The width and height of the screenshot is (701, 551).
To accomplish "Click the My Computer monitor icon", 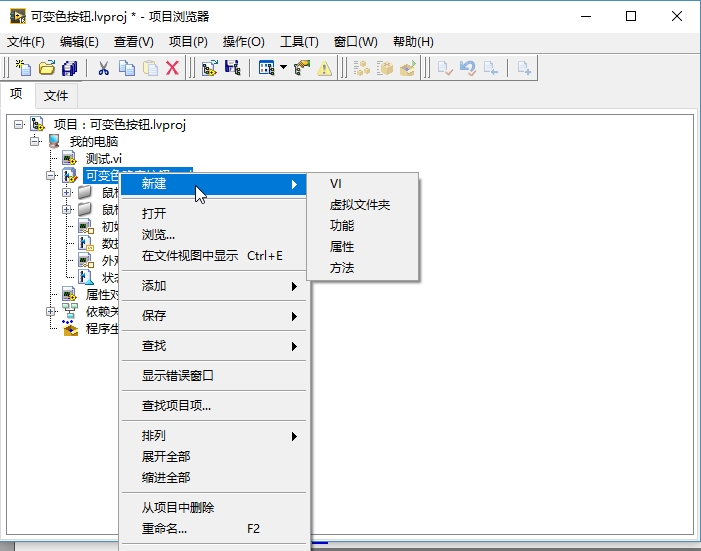I will (54, 141).
